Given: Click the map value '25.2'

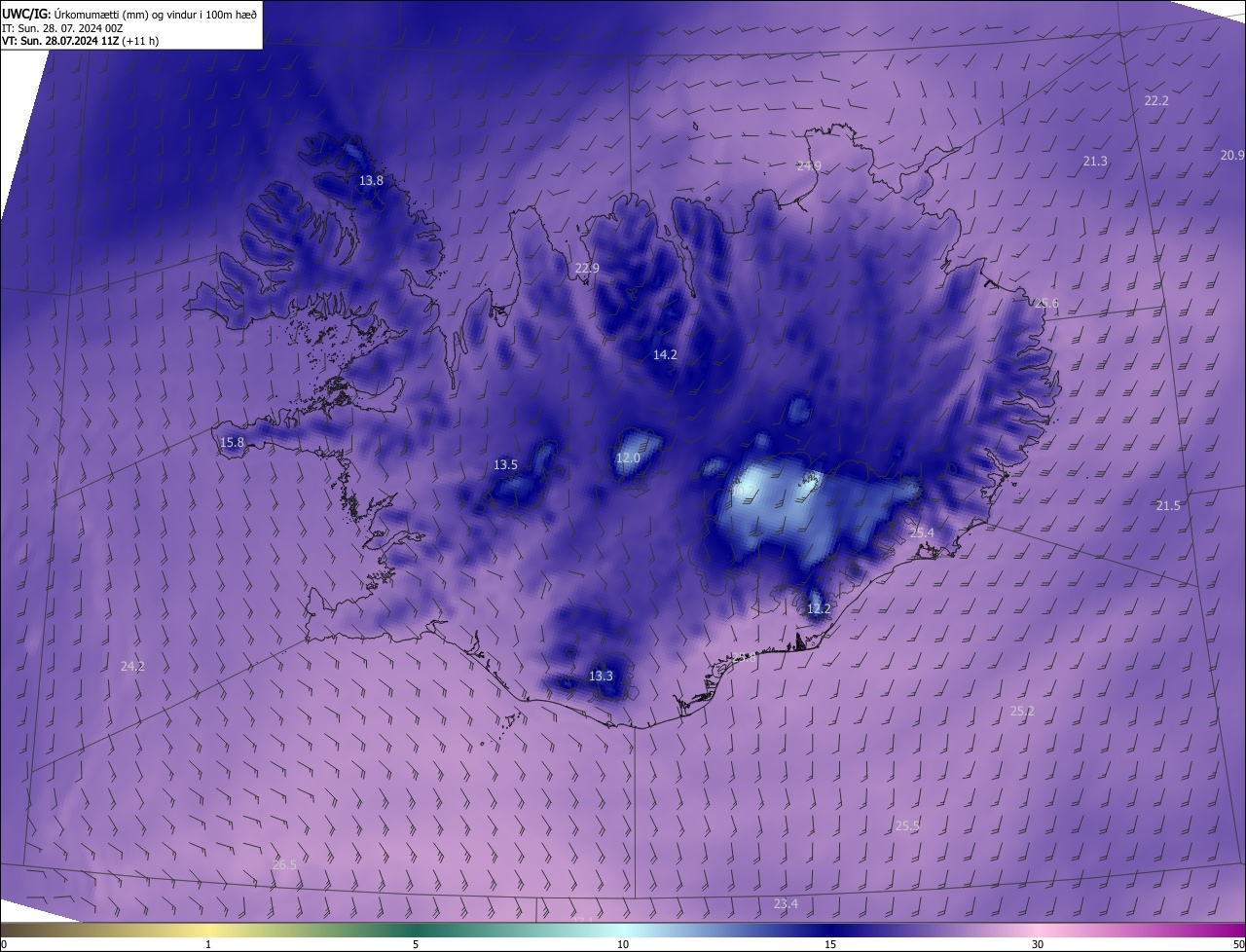Looking at the screenshot, I should pyautogui.click(x=1022, y=711).
